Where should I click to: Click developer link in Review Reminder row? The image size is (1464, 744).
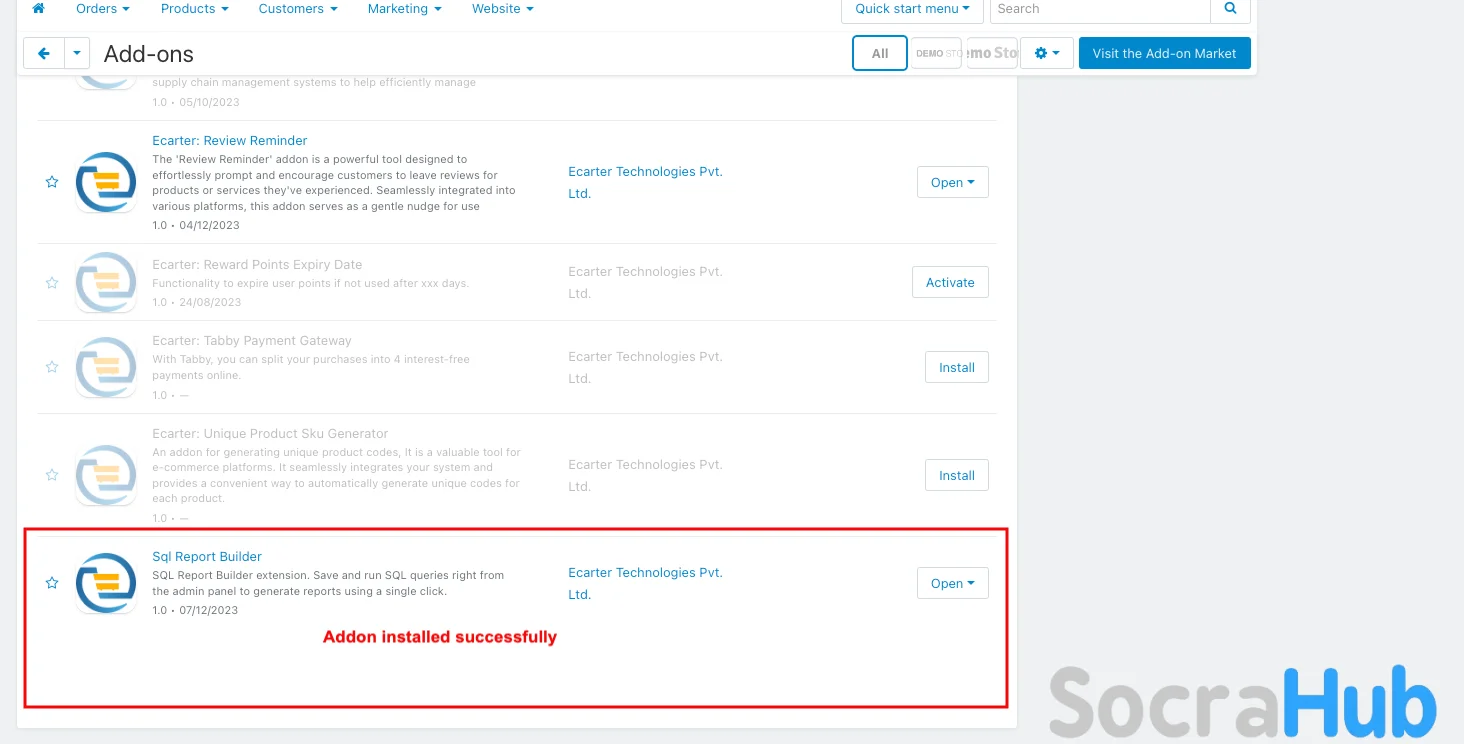pyautogui.click(x=645, y=183)
